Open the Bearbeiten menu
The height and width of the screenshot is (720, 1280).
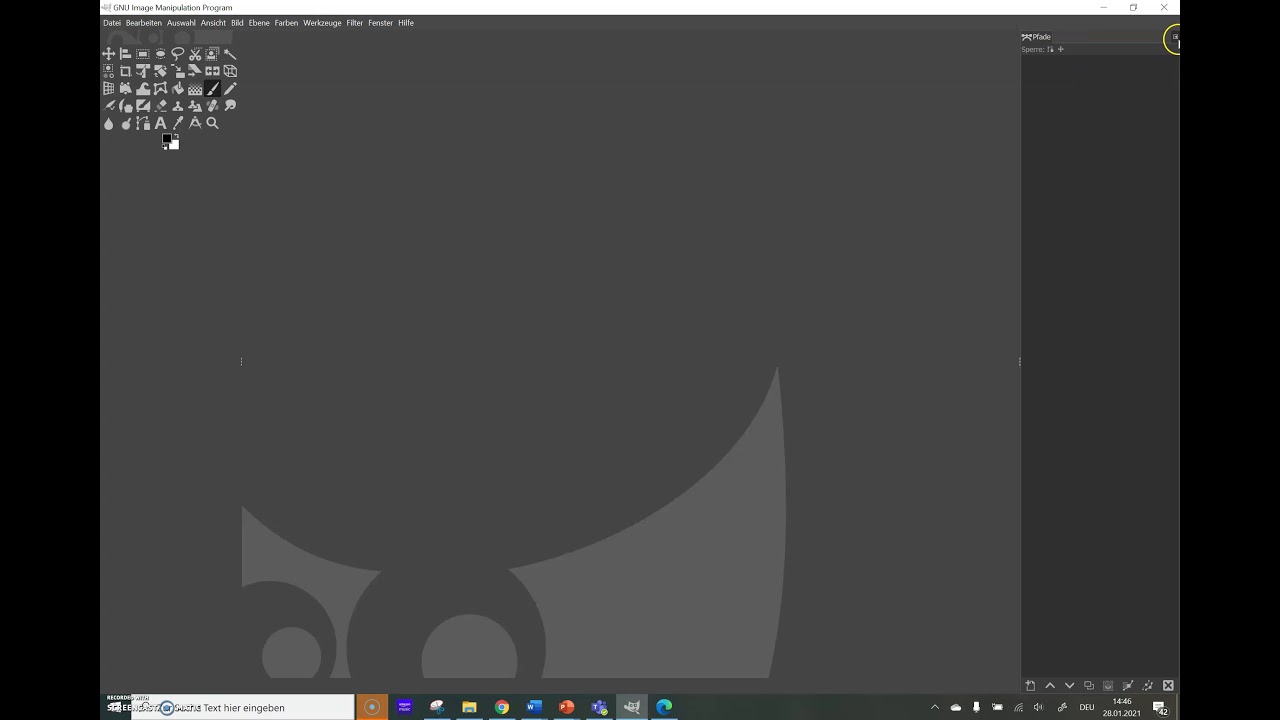click(144, 23)
